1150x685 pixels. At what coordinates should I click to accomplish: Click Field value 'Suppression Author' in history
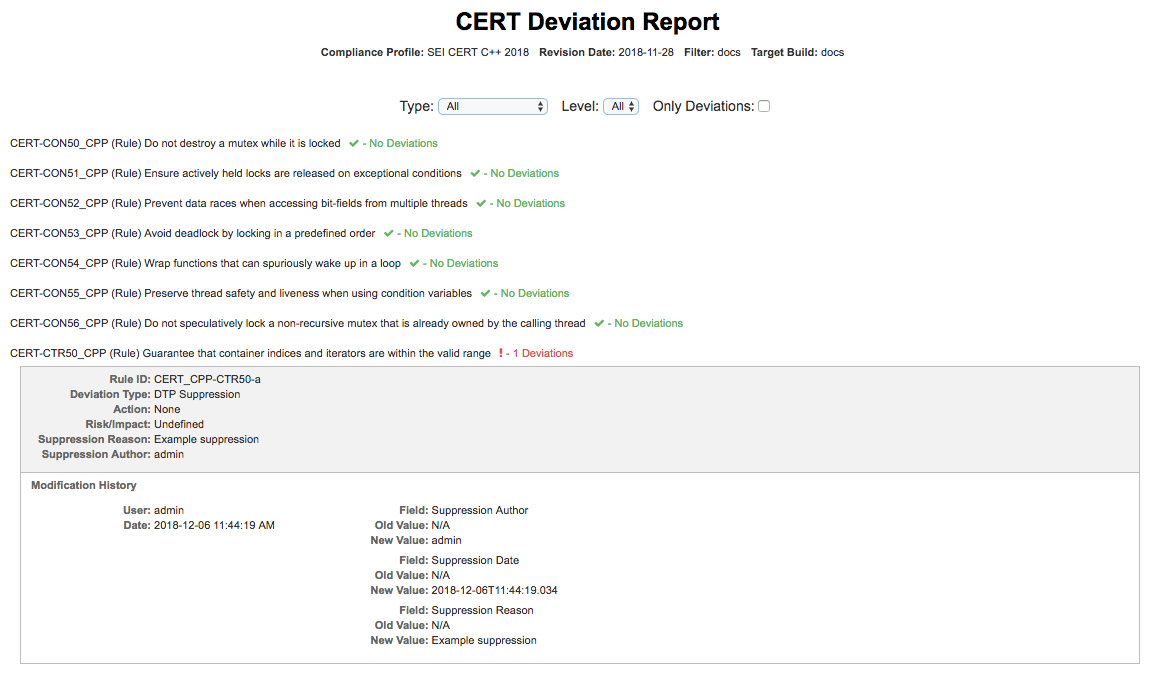pos(480,510)
